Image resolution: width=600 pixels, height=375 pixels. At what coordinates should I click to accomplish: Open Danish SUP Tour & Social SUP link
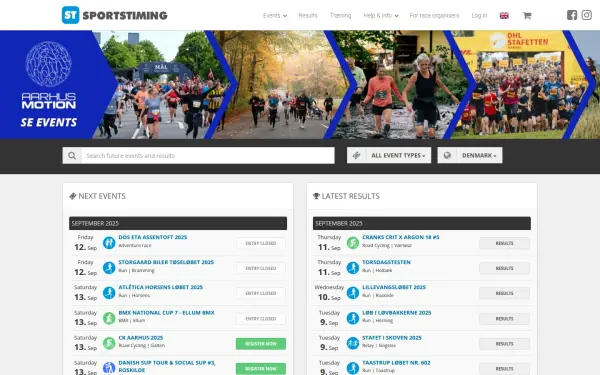click(167, 366)
